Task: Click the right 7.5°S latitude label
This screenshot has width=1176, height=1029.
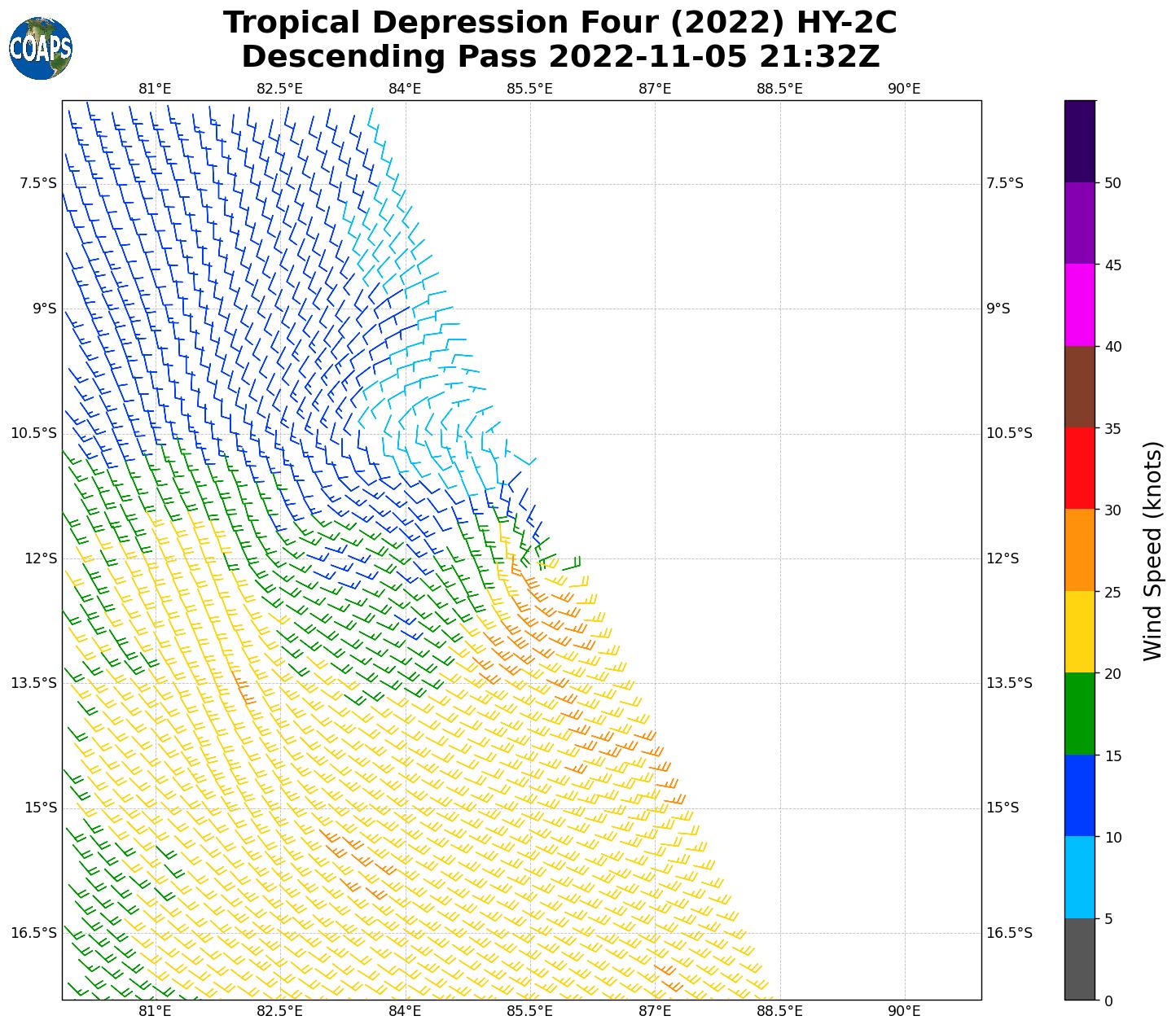Action: coord(1004,183)
